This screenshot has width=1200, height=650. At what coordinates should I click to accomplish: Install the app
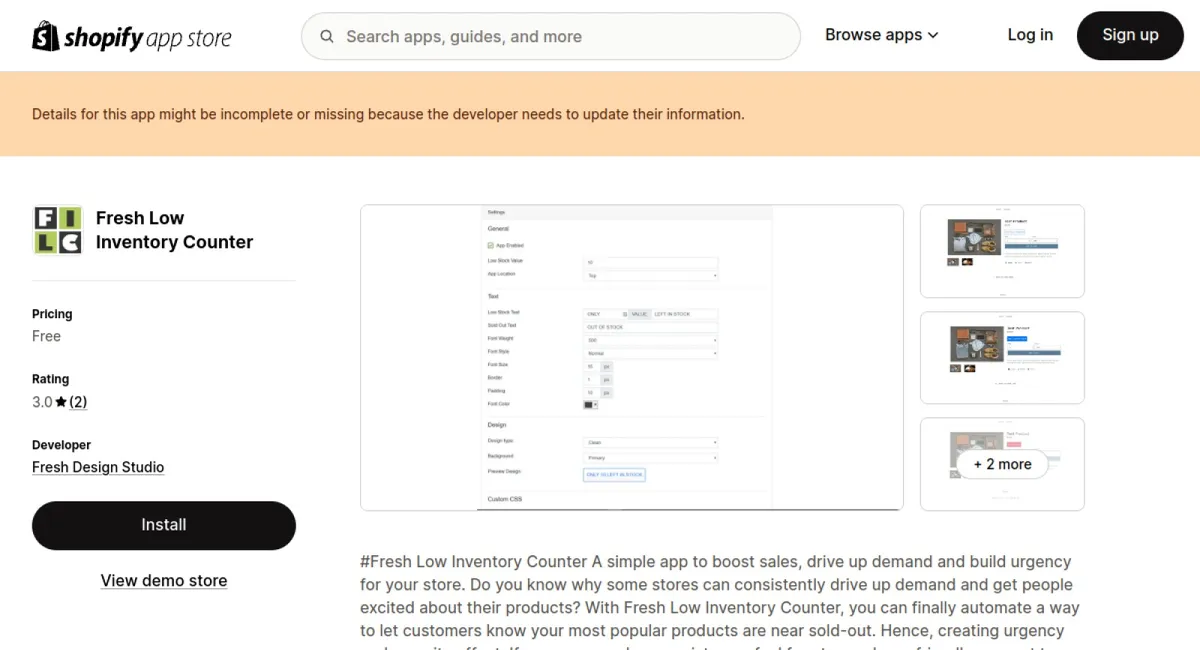click(x=164, y=525)
